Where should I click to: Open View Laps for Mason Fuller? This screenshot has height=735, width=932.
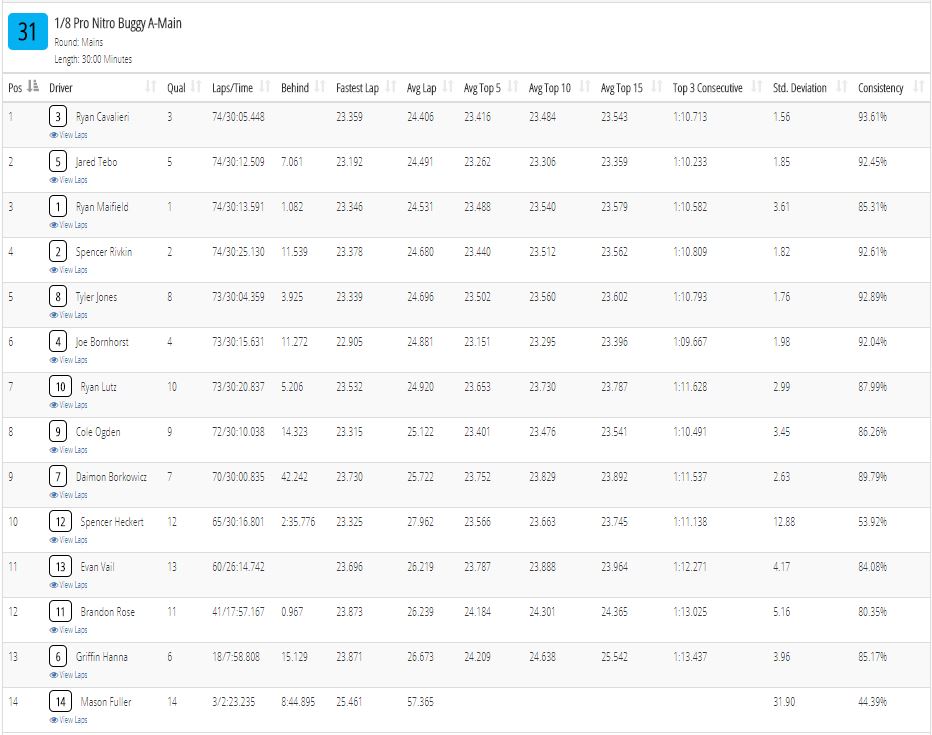(68, 720)
